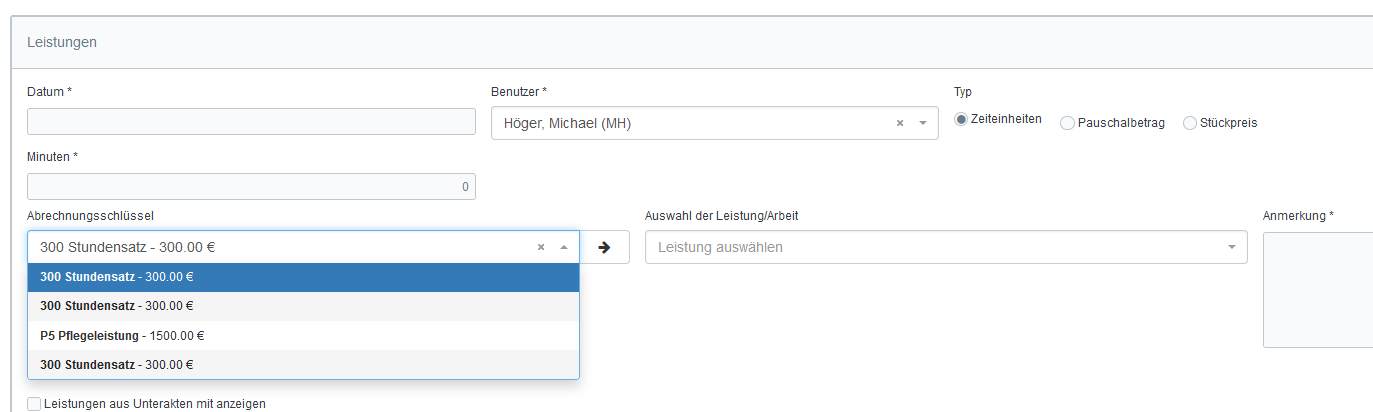This screenshot has width=1373, height=412.
Task: Clear the selected Benutzer Höger, Michael
Action: (x=899, y=124)
